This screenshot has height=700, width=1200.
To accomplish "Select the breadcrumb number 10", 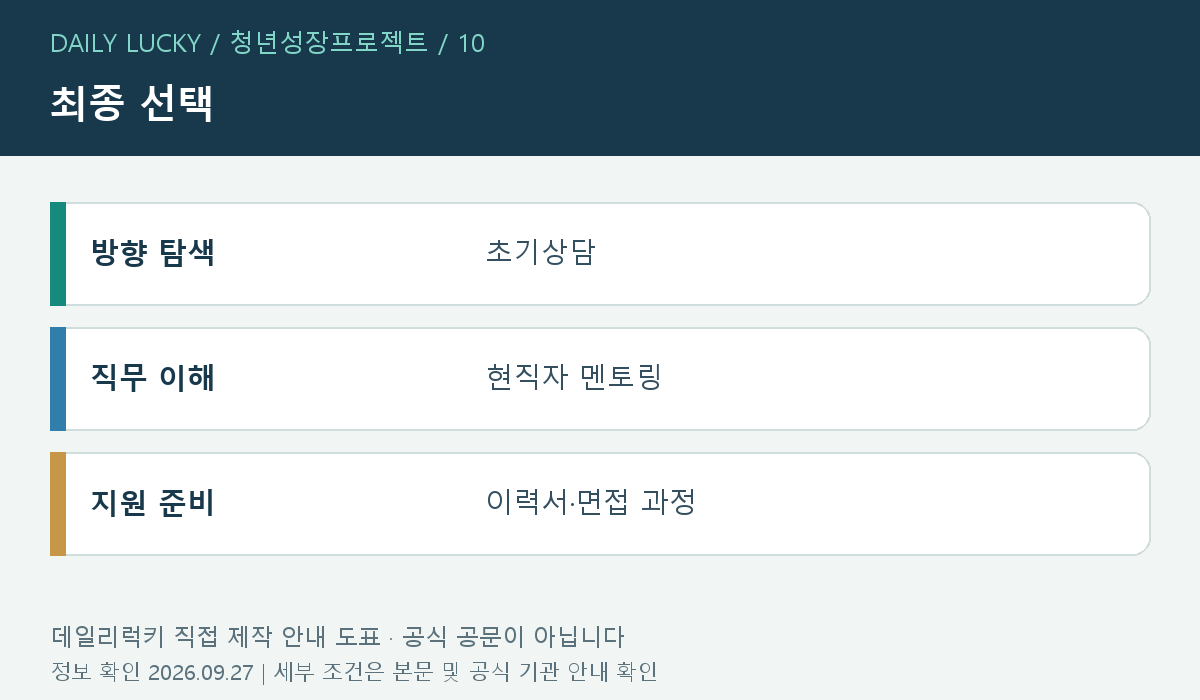I will [x=471, y=43].
